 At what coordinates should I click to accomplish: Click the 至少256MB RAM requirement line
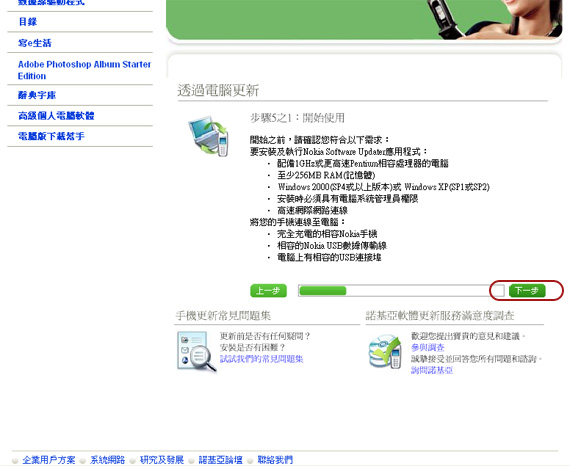(x=326, y=175)
